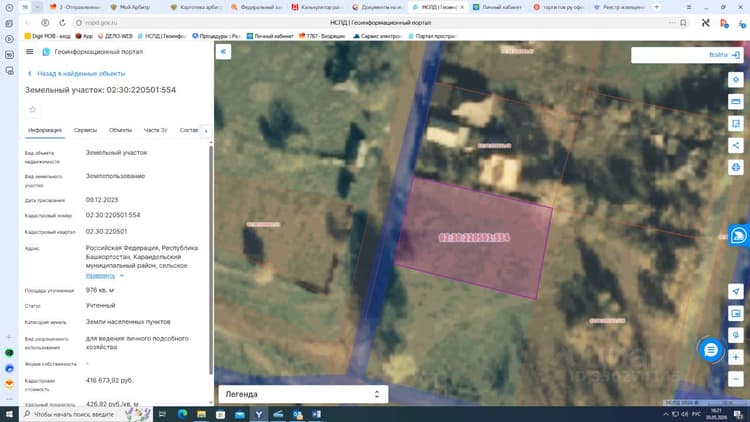This screenshot has height=422, width=750.
Task: Open the print map icon
Action: pos(736,167)
